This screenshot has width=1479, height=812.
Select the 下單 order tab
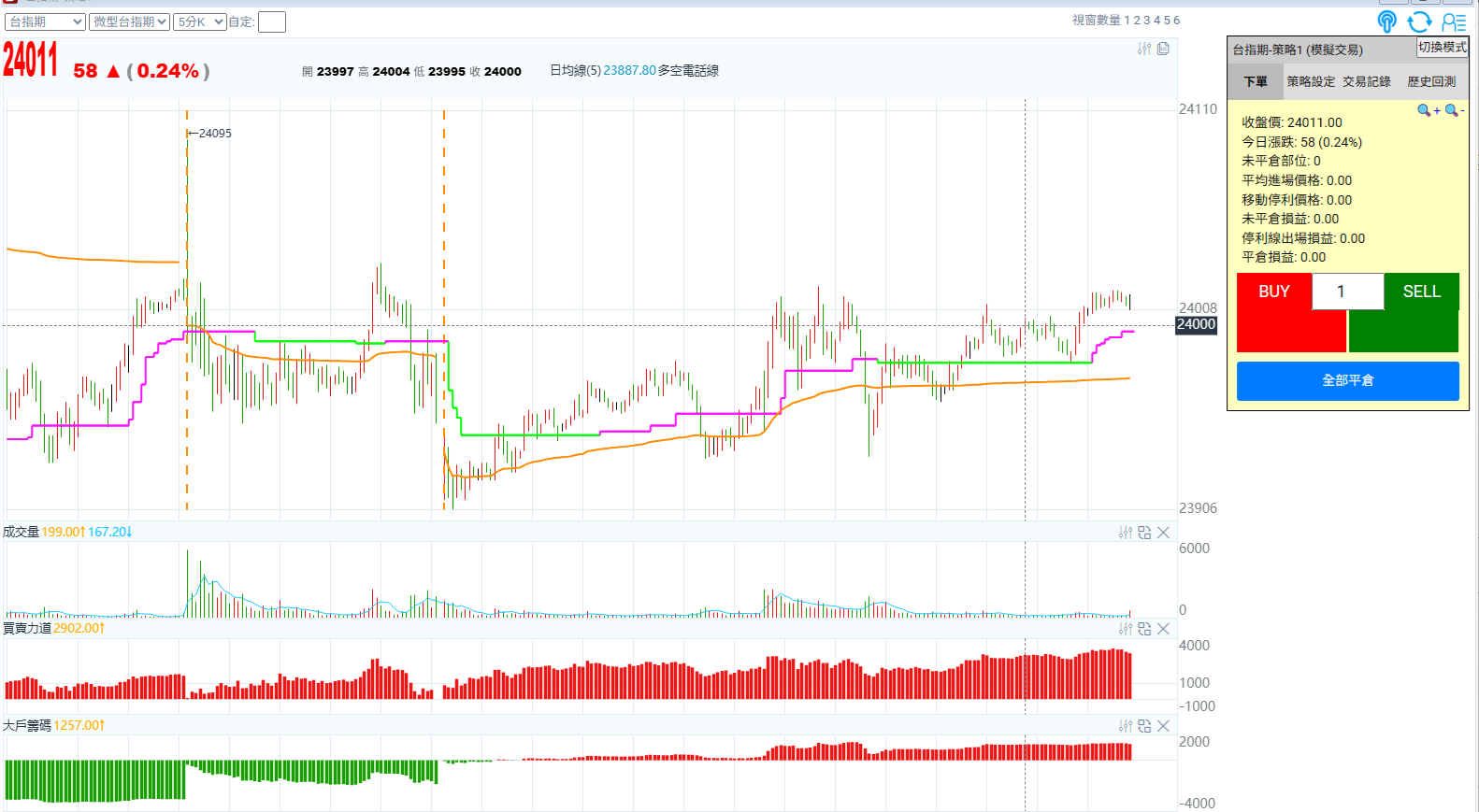[x=1256, y=82]
